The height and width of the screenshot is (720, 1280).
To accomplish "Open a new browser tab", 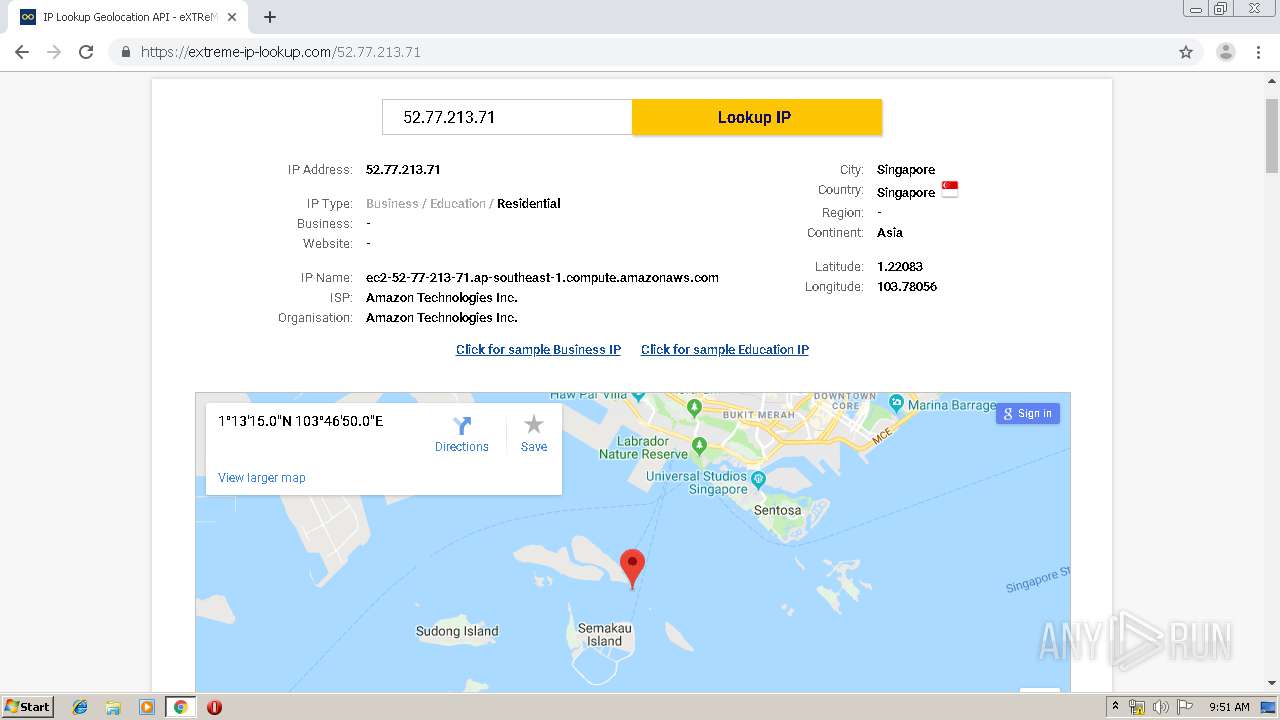I will [270, 17].
